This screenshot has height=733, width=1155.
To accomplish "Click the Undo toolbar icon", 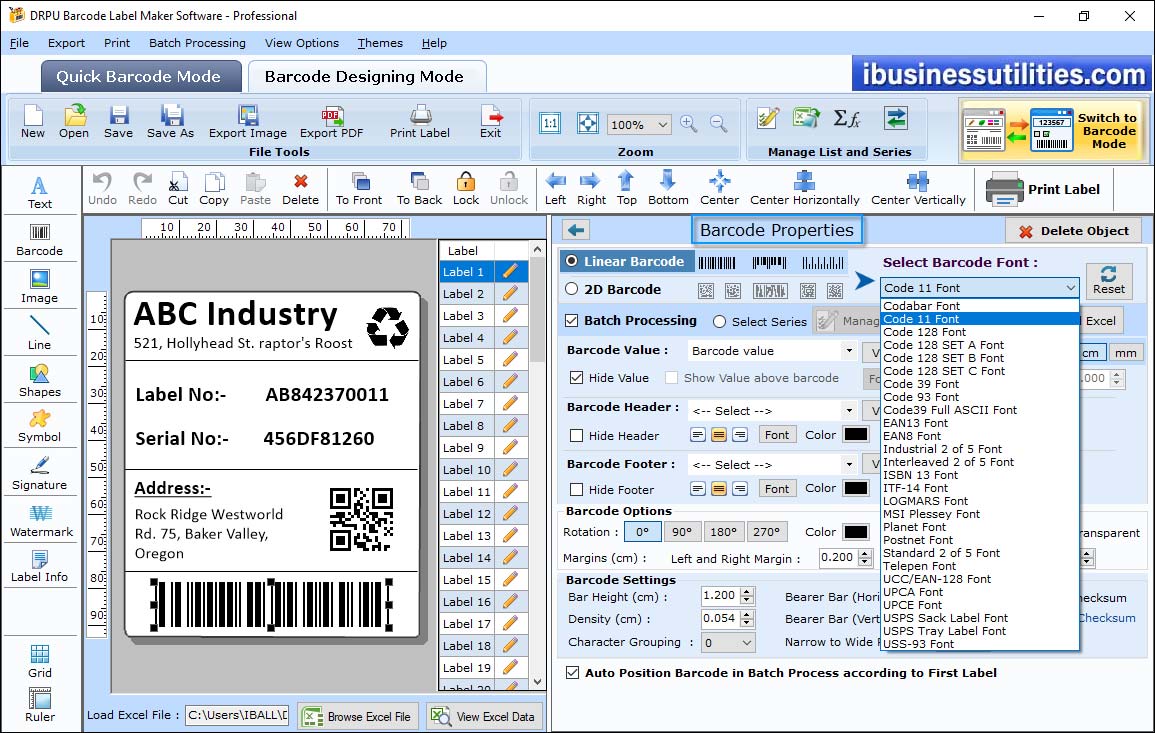I will (102, 189).
